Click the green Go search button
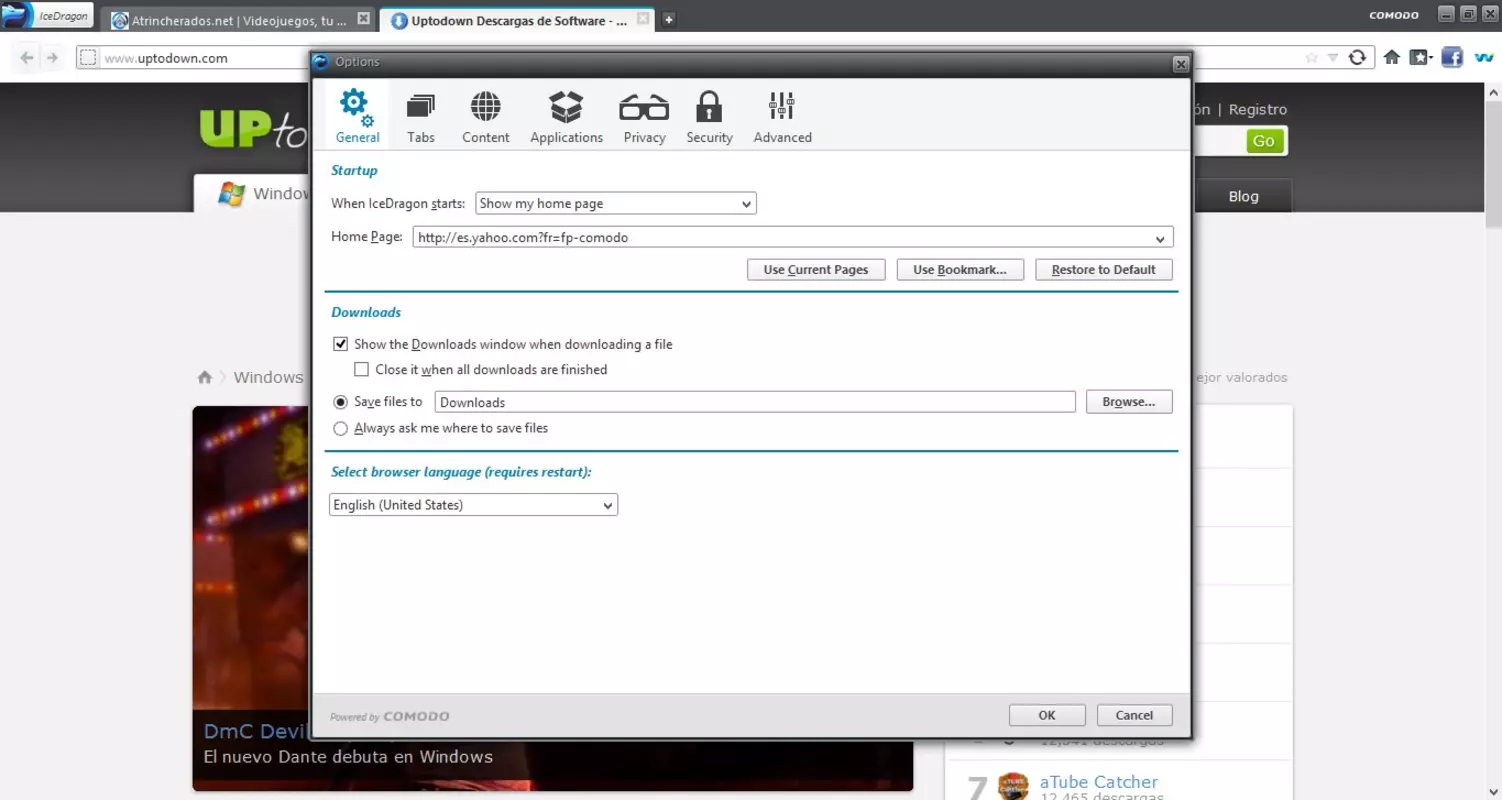Viewport: 1502px width, 800px height. click(x=1263, y=141)
